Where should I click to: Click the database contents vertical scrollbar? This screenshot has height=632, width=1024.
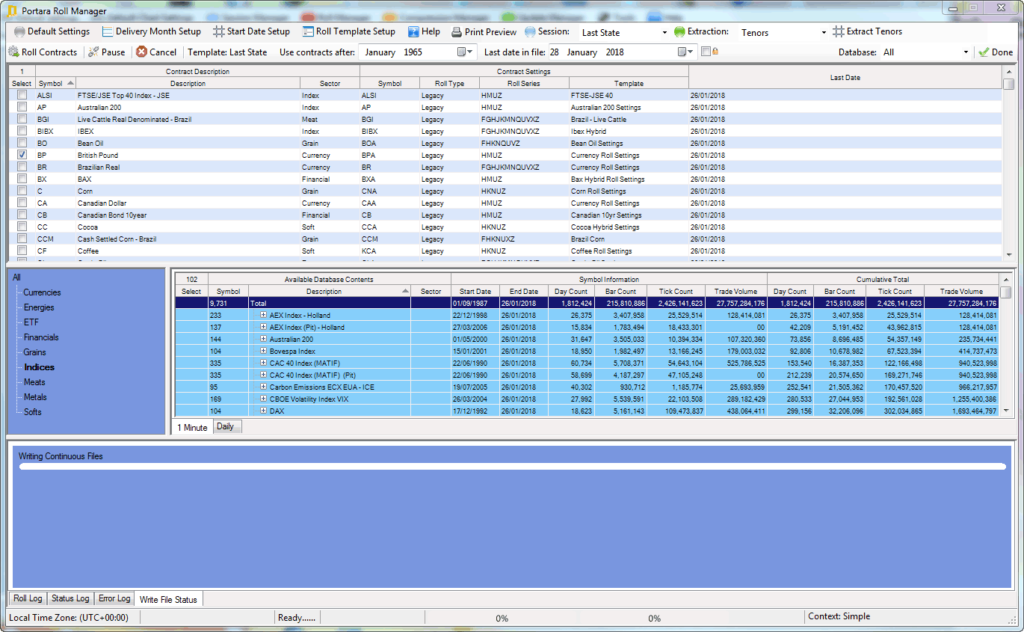coord(1006,345)
